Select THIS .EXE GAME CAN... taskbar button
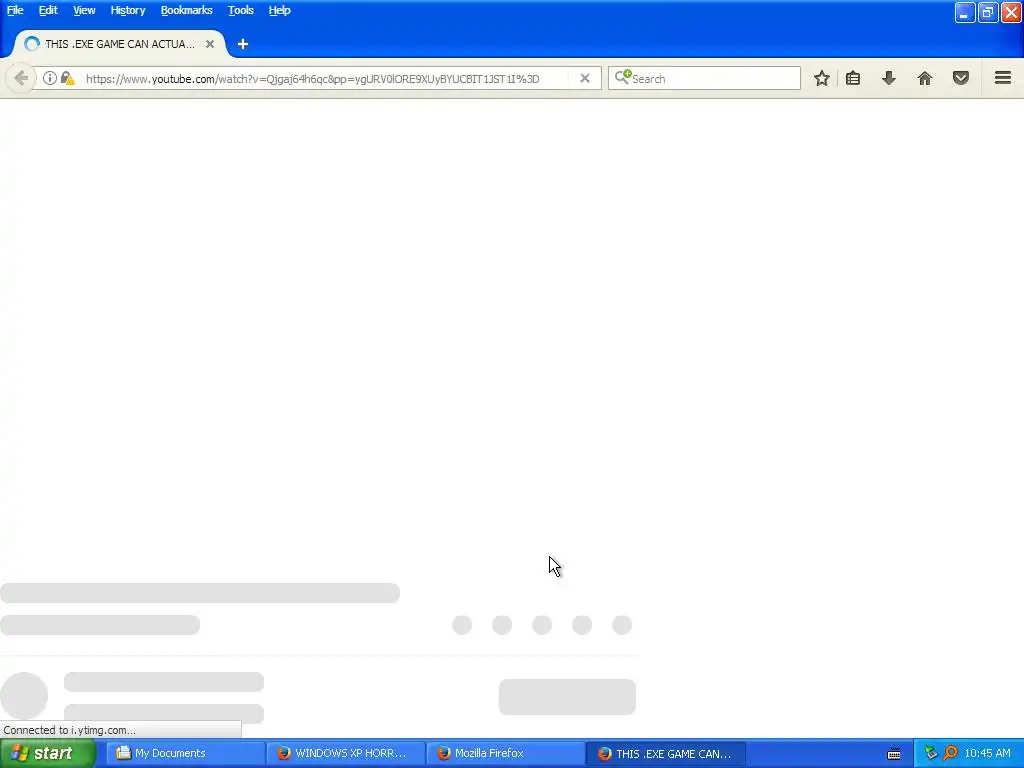Screen dimensions: 1024x768 tap(665, 754)
